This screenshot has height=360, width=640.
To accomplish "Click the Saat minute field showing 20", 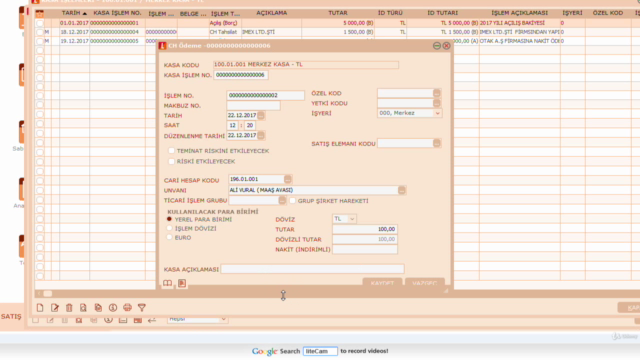I will point(250,126).
